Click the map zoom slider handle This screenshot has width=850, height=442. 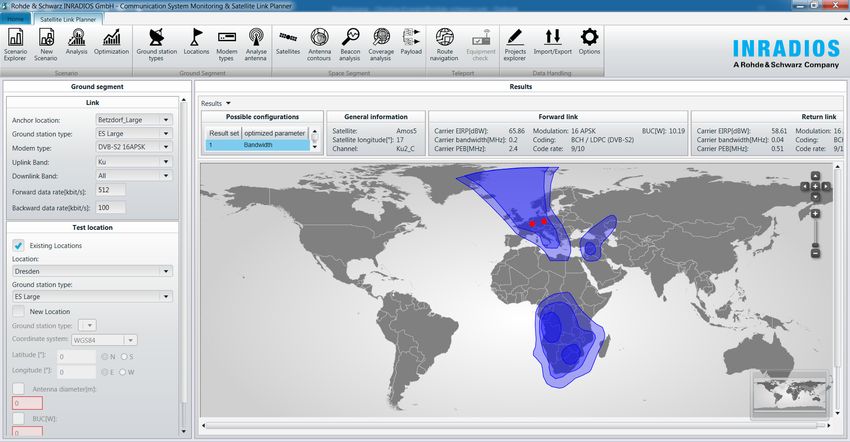[x=815, y=245]
